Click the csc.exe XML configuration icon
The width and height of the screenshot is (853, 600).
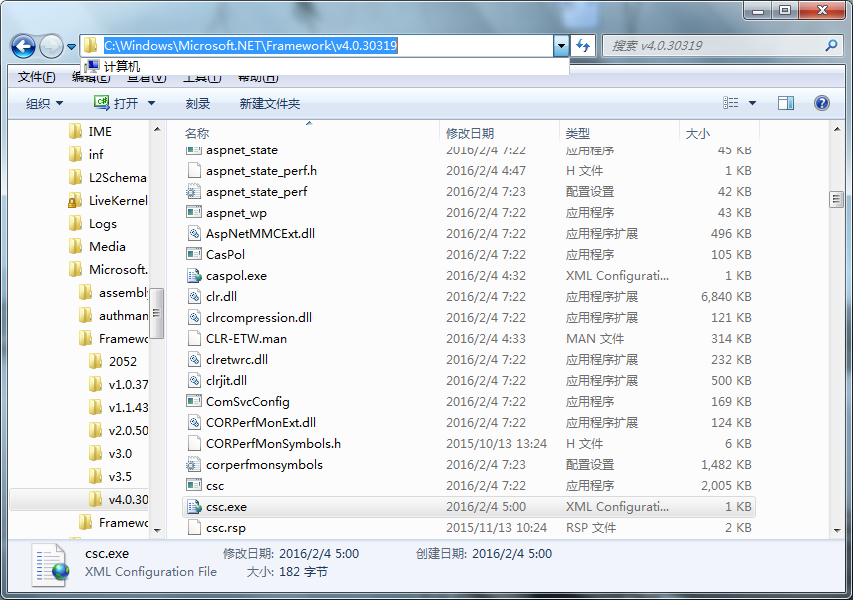(x=194, y=506)
